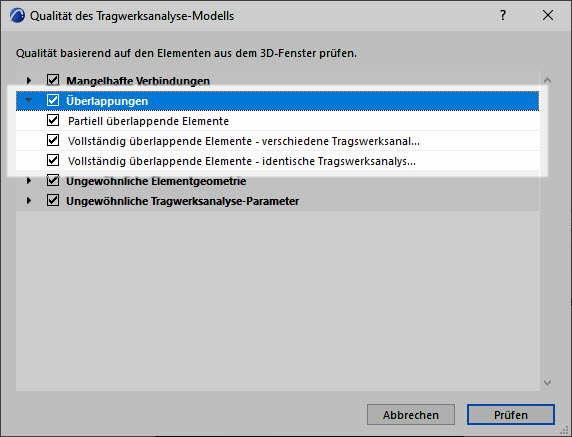Uncheck Partiell überlappende Elemente
This screenshot has width=572, height=437.
click(x=53, y=120)
